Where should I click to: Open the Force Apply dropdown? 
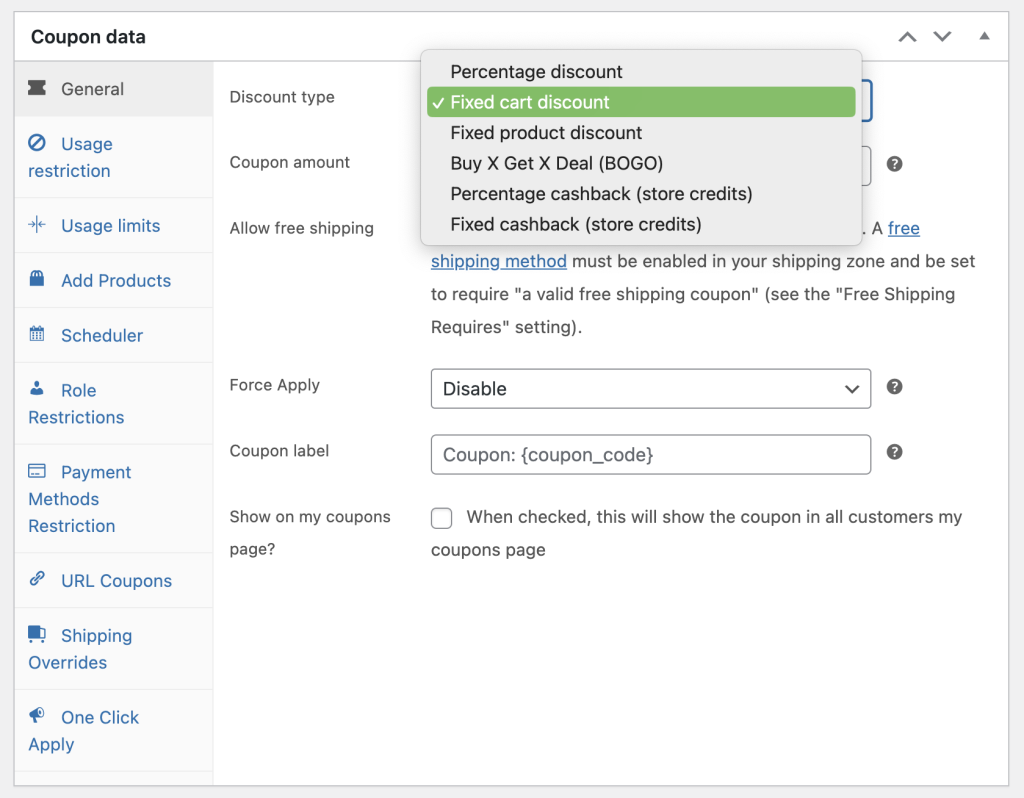(650, 389)
